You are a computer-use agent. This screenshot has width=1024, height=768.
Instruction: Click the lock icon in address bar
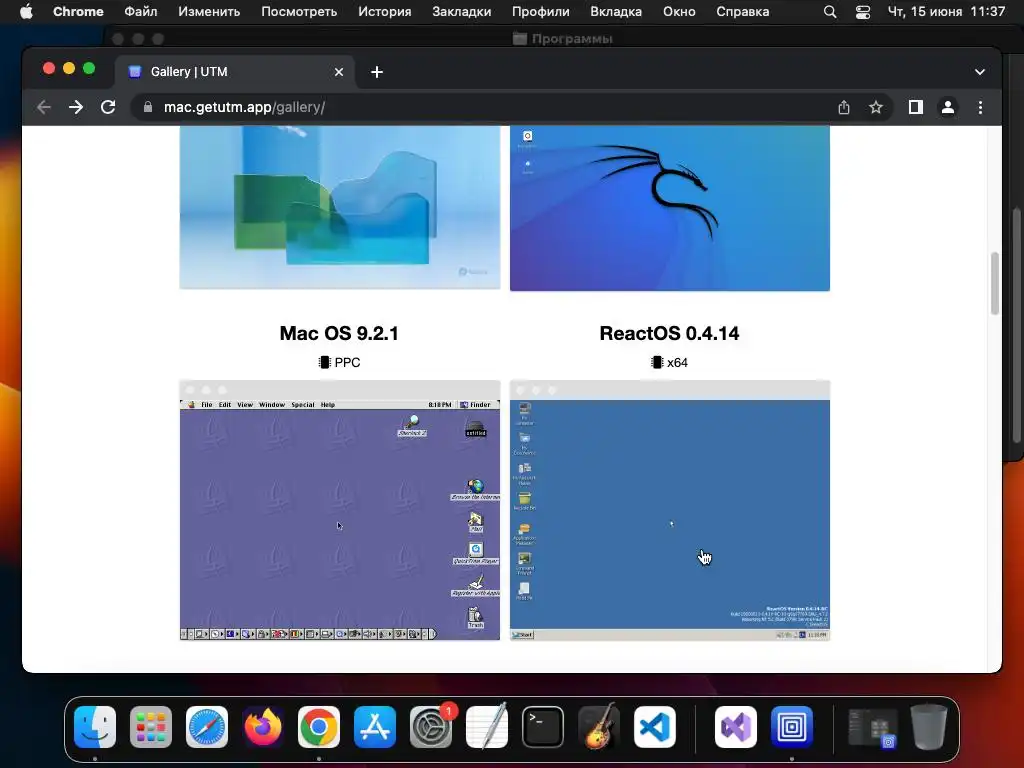(x=148, y=107)
